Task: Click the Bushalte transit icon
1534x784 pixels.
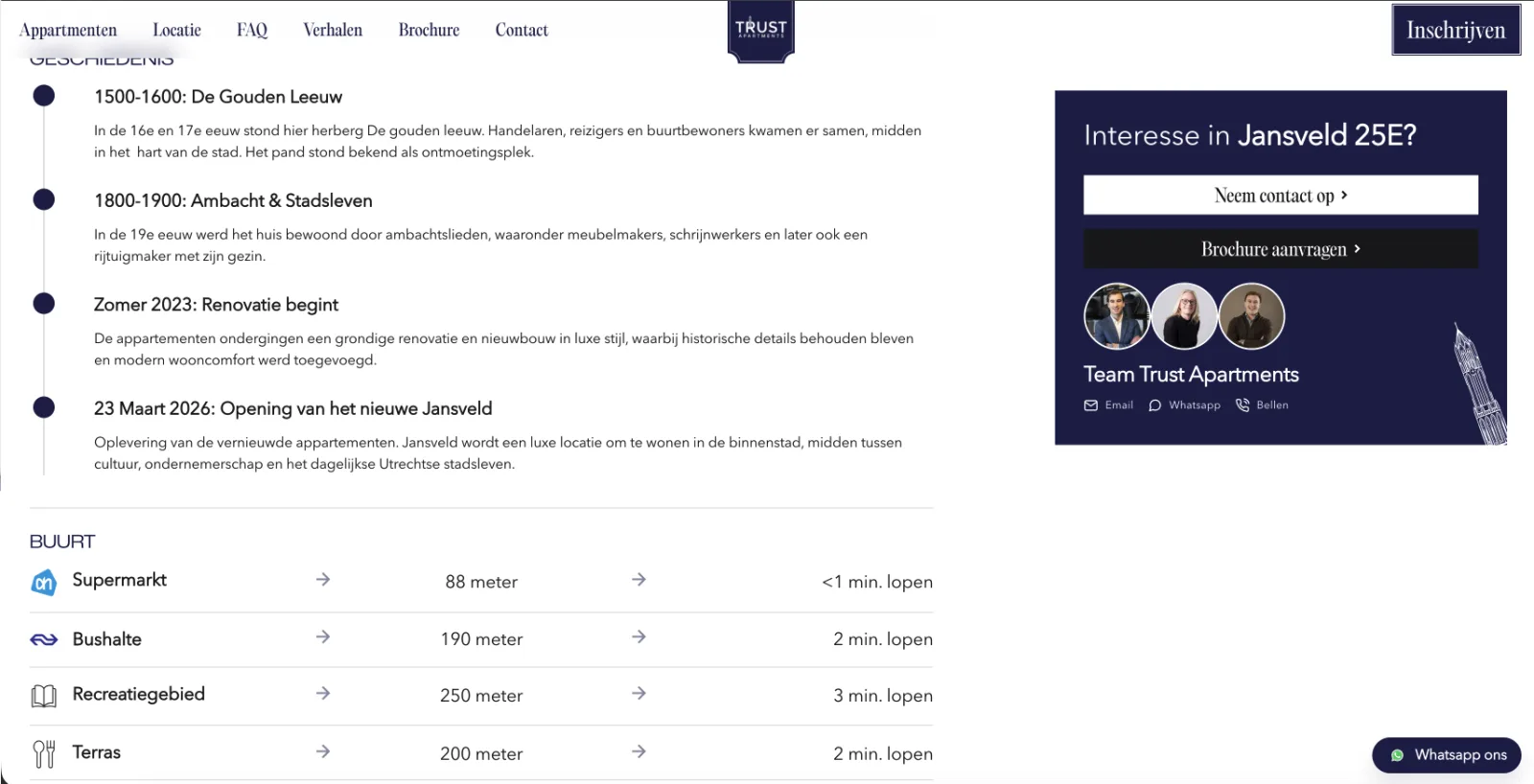Action: 44,639
